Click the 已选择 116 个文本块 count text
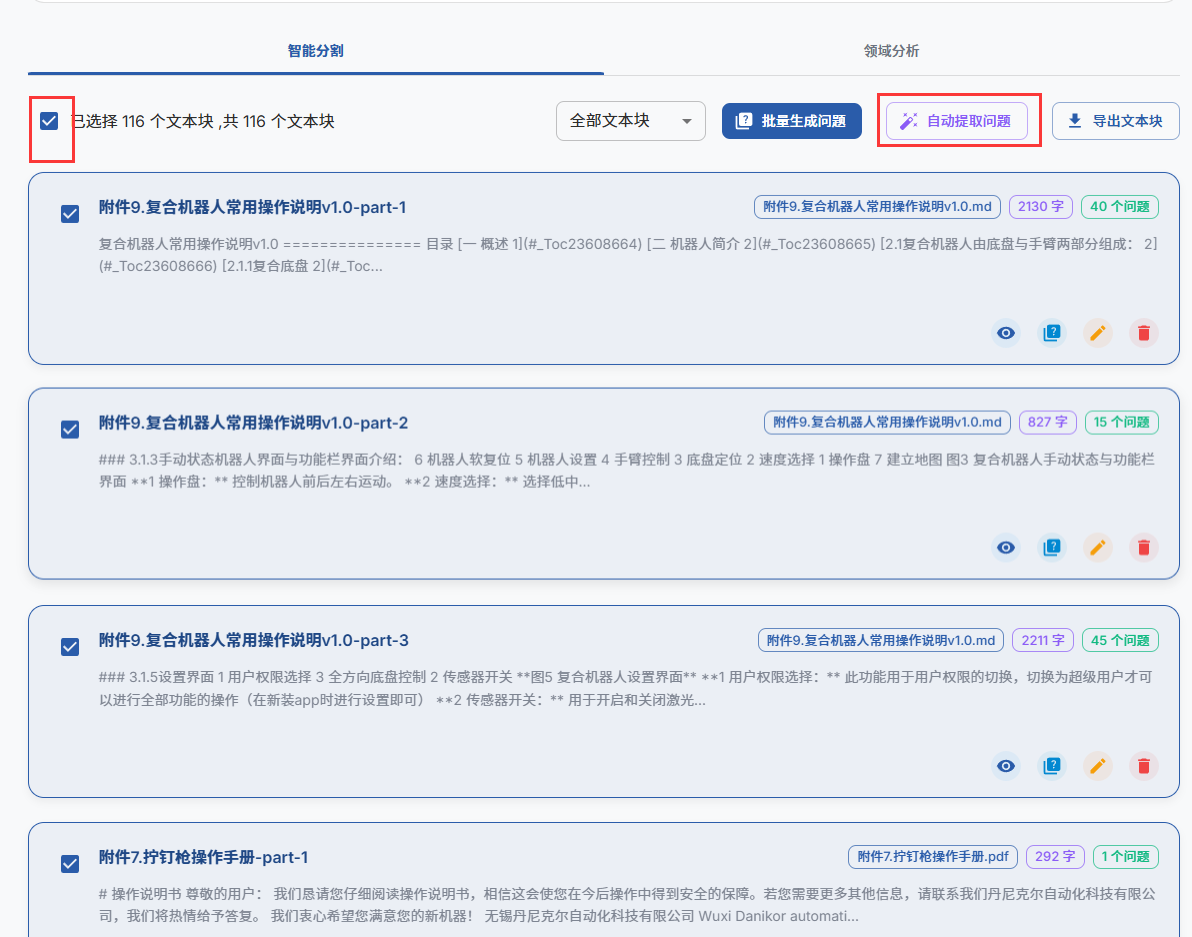This screenshot has width=1192, height=937. pos(203,122)
